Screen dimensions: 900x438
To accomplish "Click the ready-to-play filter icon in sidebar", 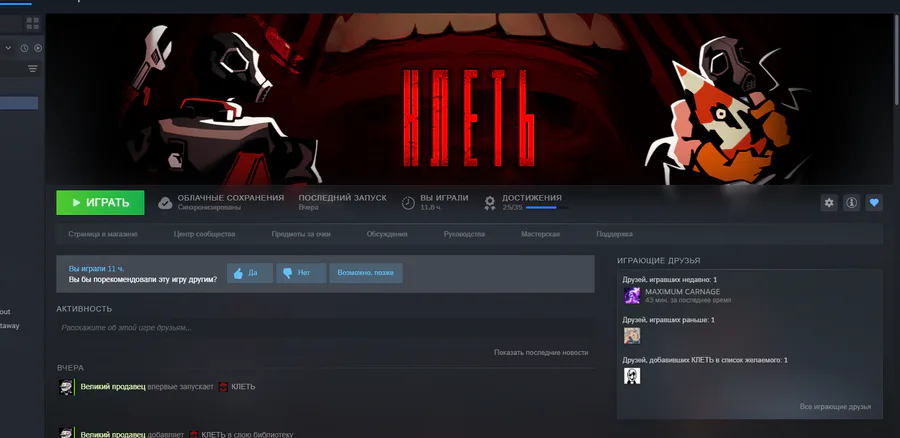I will coord(38,48).
